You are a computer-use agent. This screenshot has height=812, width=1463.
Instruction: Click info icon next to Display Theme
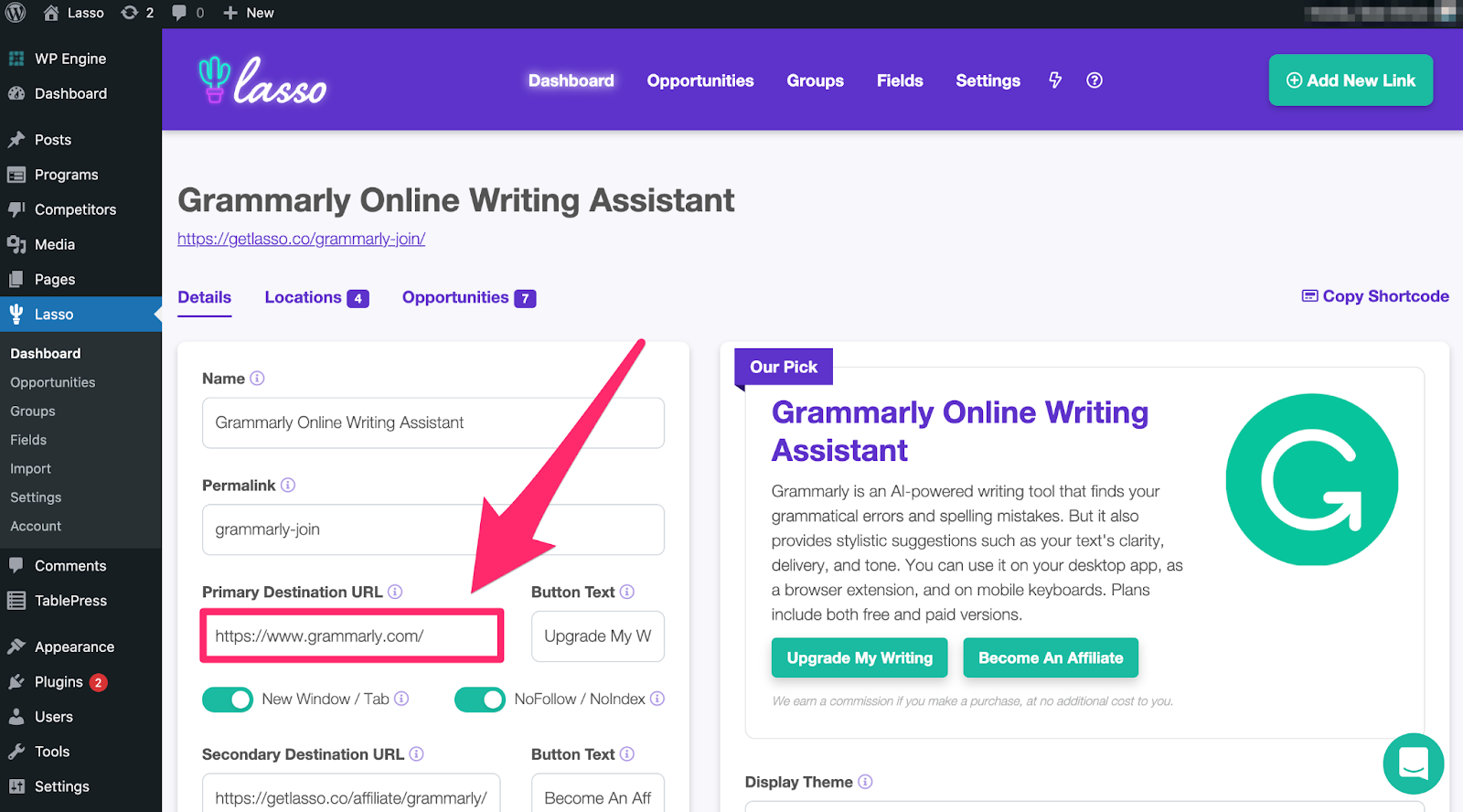(865, 782)
